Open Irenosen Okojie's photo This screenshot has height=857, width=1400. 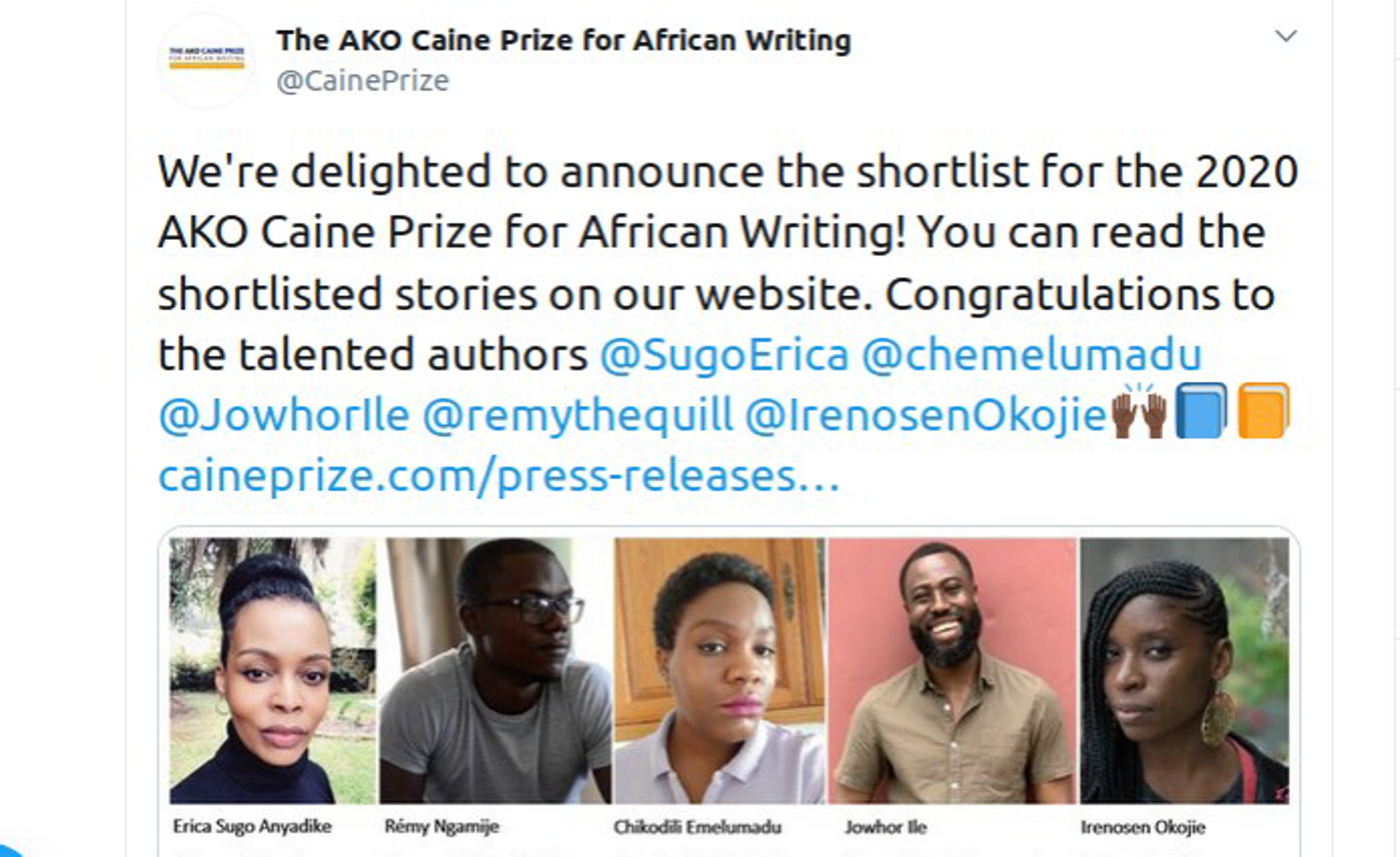(1184, 670)
